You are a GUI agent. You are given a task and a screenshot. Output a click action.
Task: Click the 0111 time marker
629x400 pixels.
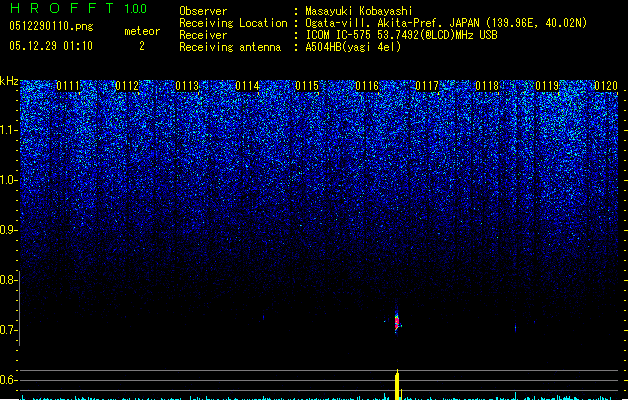[68, 86]
